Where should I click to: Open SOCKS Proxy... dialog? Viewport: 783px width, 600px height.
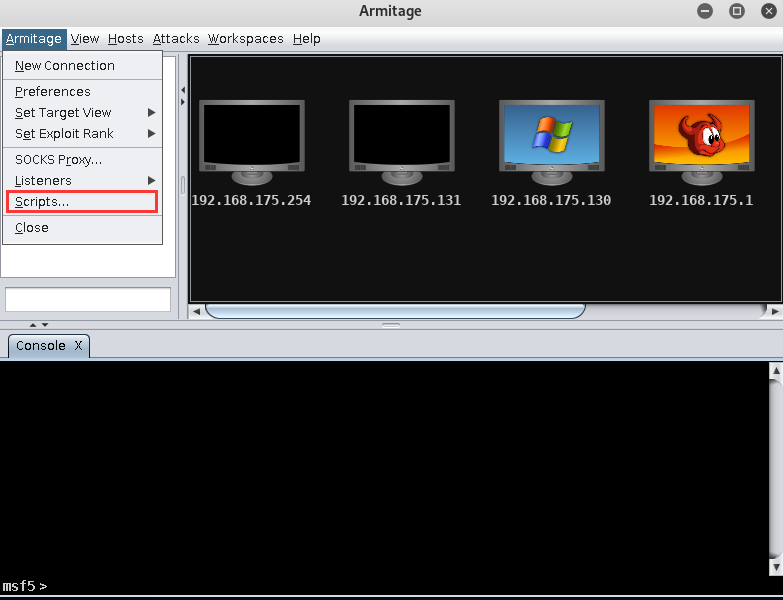tap(82, 160)
